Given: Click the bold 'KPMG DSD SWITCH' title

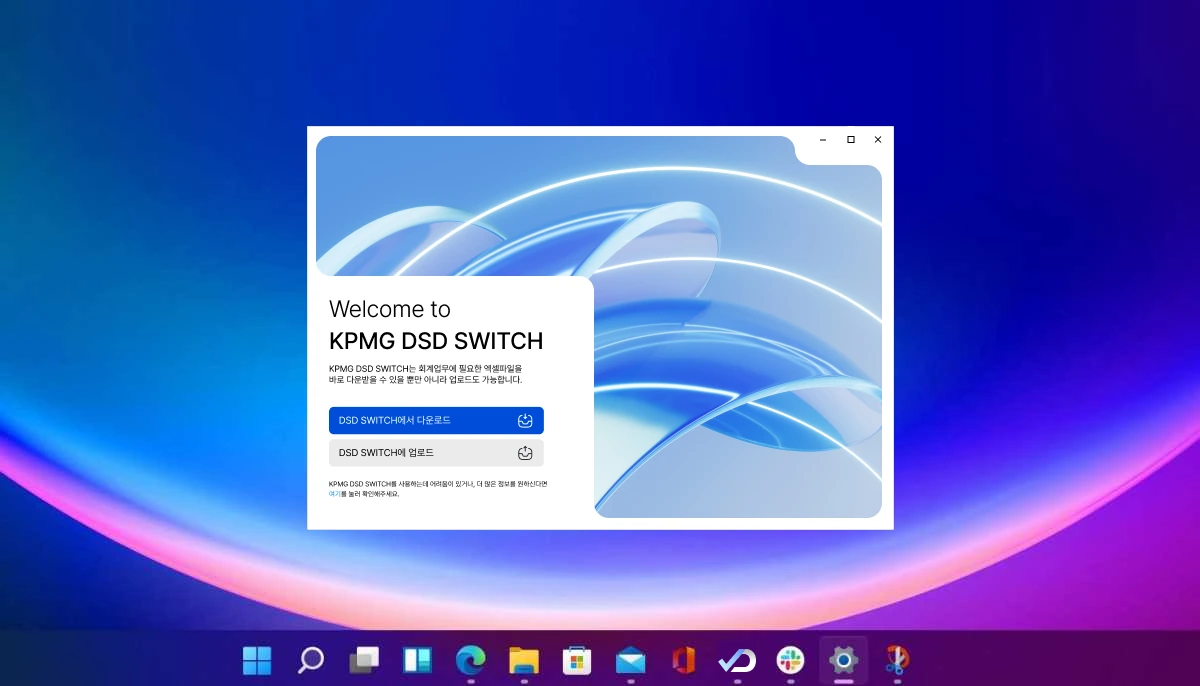Looking at the screenshot, I should point(436,341).
